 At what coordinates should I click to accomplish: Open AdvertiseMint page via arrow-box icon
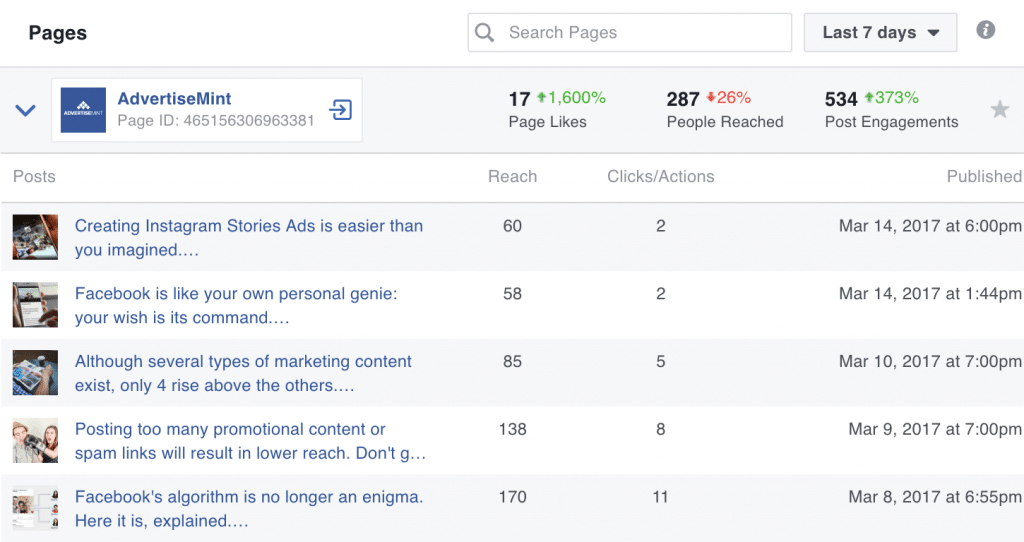tap(340, 110)
